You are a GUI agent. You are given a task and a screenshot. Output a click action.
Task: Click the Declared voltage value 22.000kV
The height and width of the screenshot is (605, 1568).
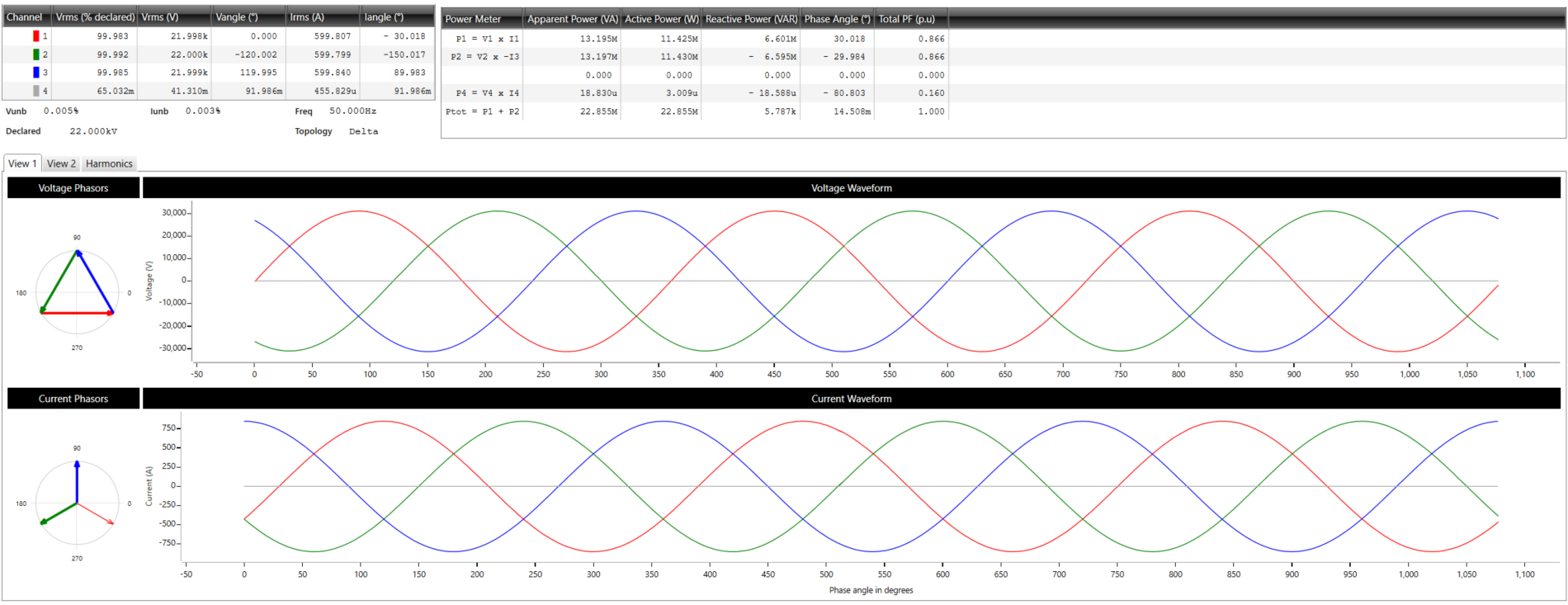93,131
